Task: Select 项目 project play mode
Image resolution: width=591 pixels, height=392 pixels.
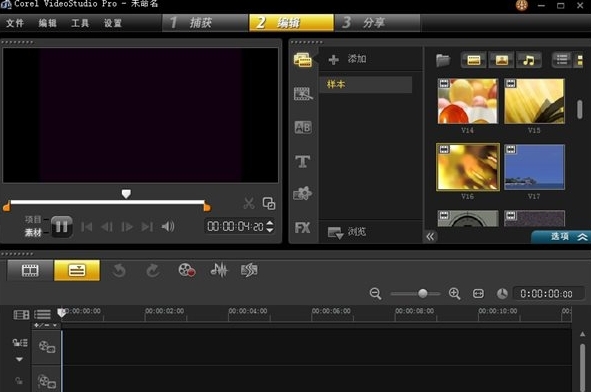Action: click(x=33, y=219)
